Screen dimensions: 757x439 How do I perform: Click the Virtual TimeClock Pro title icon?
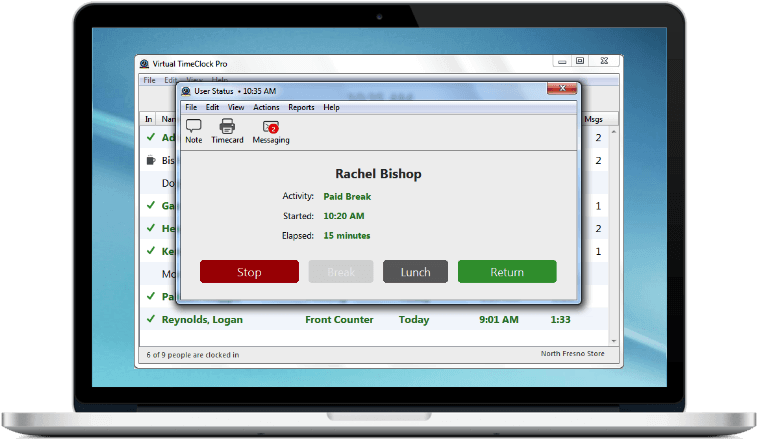coord(146,62)
